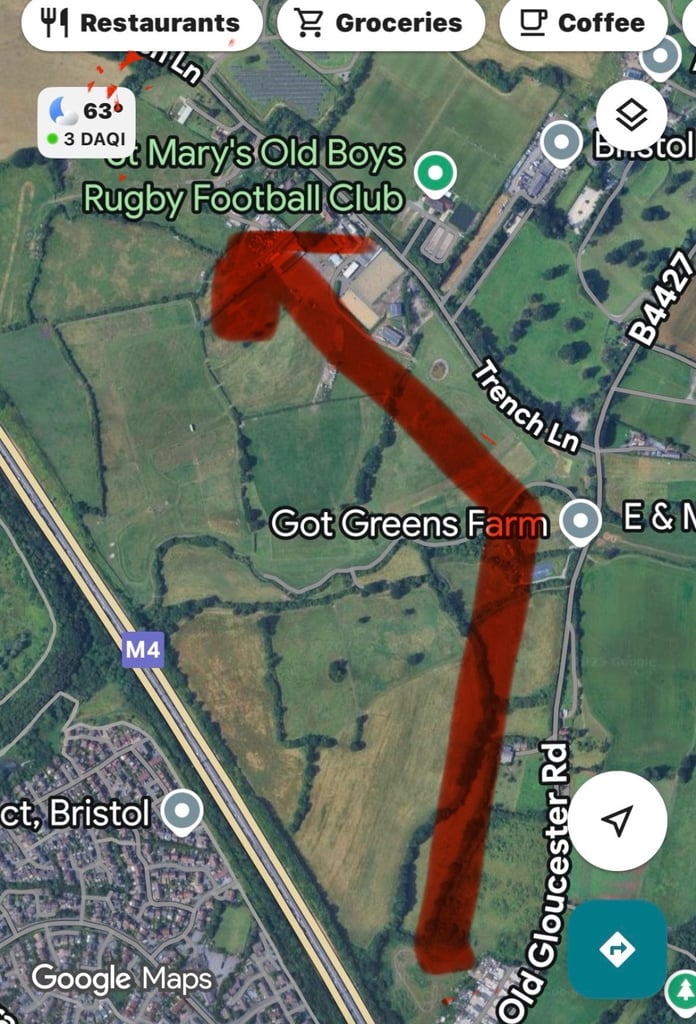Image resolution: width=696 pixels, height=1024 pixels.
Task: Click the Google Maps logo
Action: pos(122,979)
